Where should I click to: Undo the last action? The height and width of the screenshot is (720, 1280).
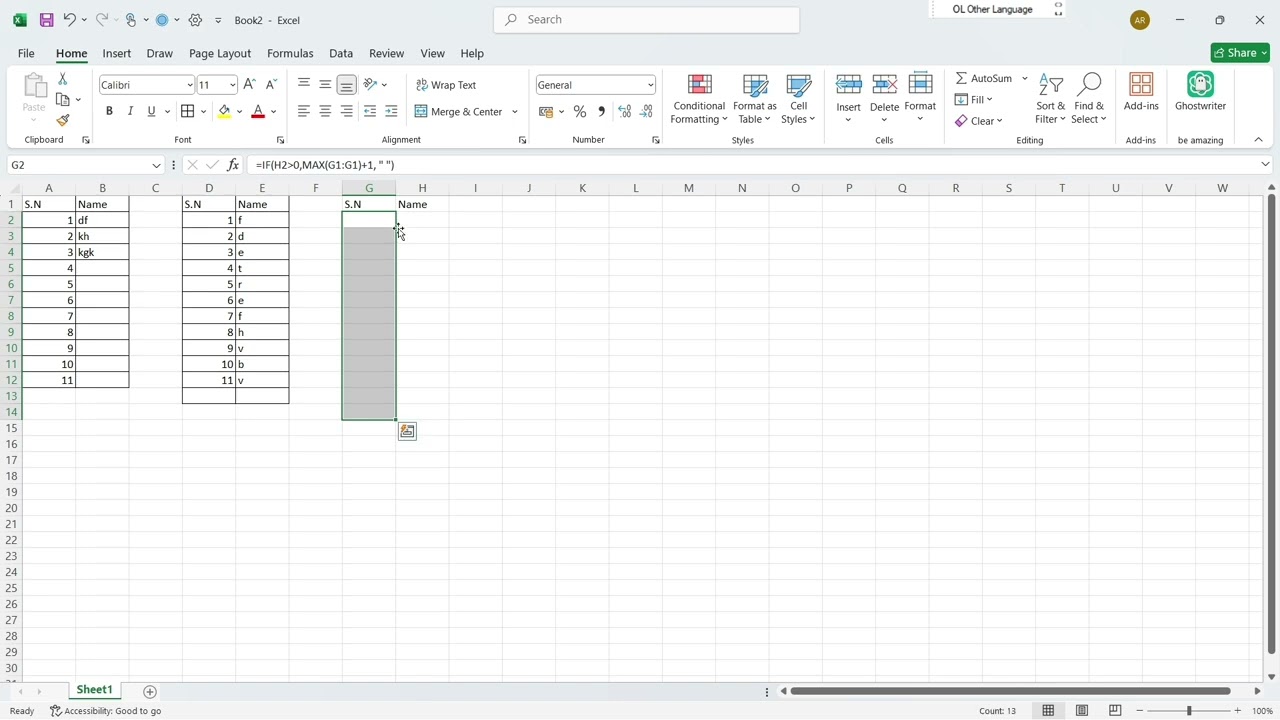[x=69, y=20]
